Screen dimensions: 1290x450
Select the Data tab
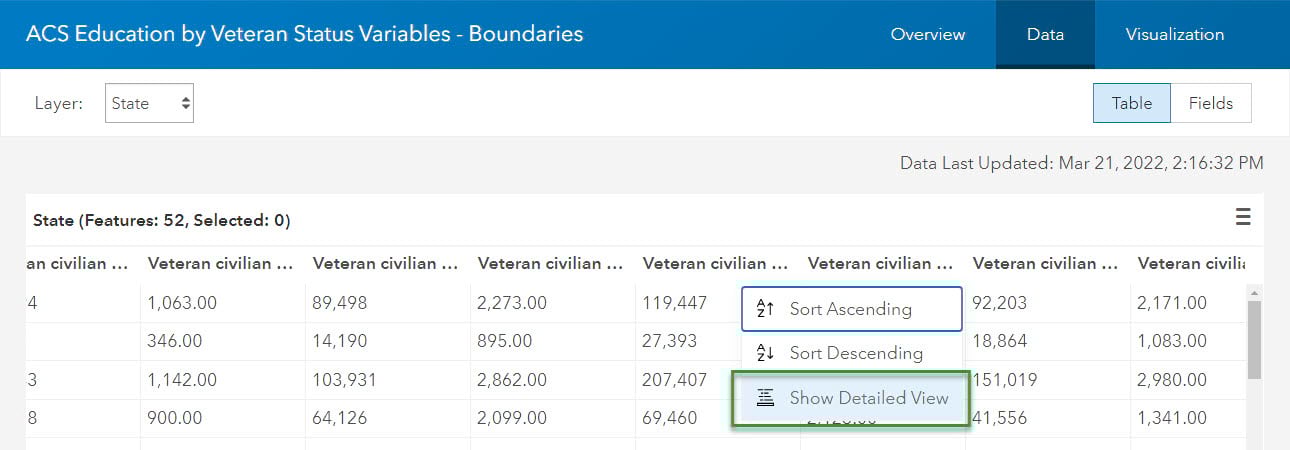(1045, 34)
